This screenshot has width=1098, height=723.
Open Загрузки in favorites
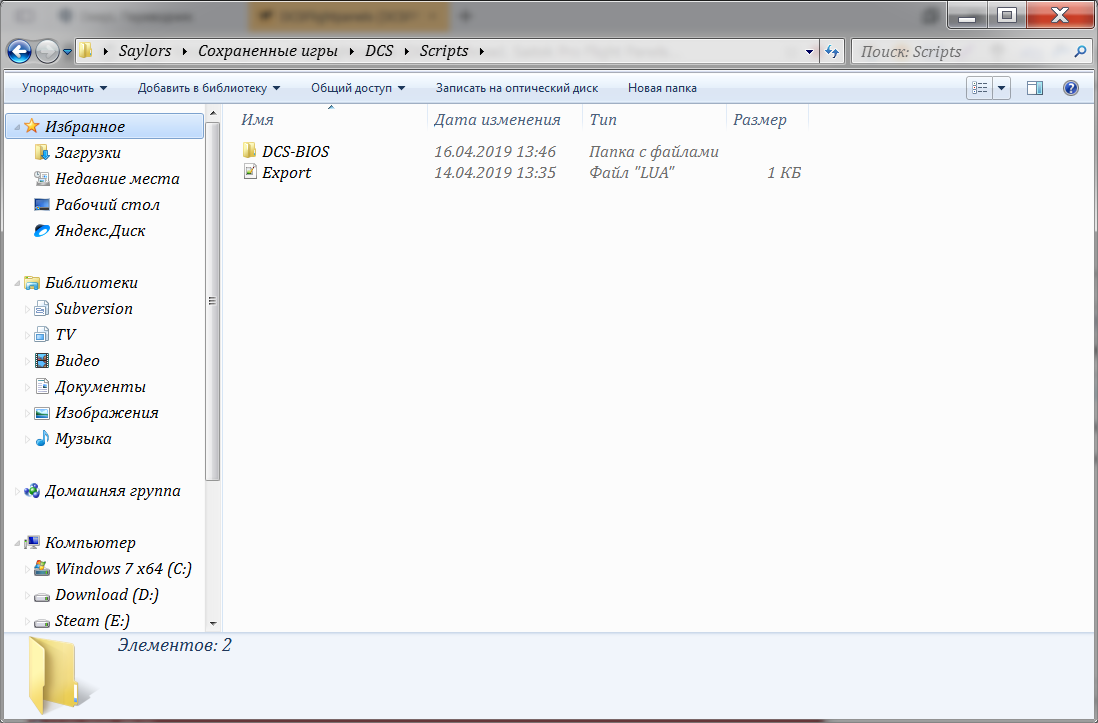coord(88,153)
